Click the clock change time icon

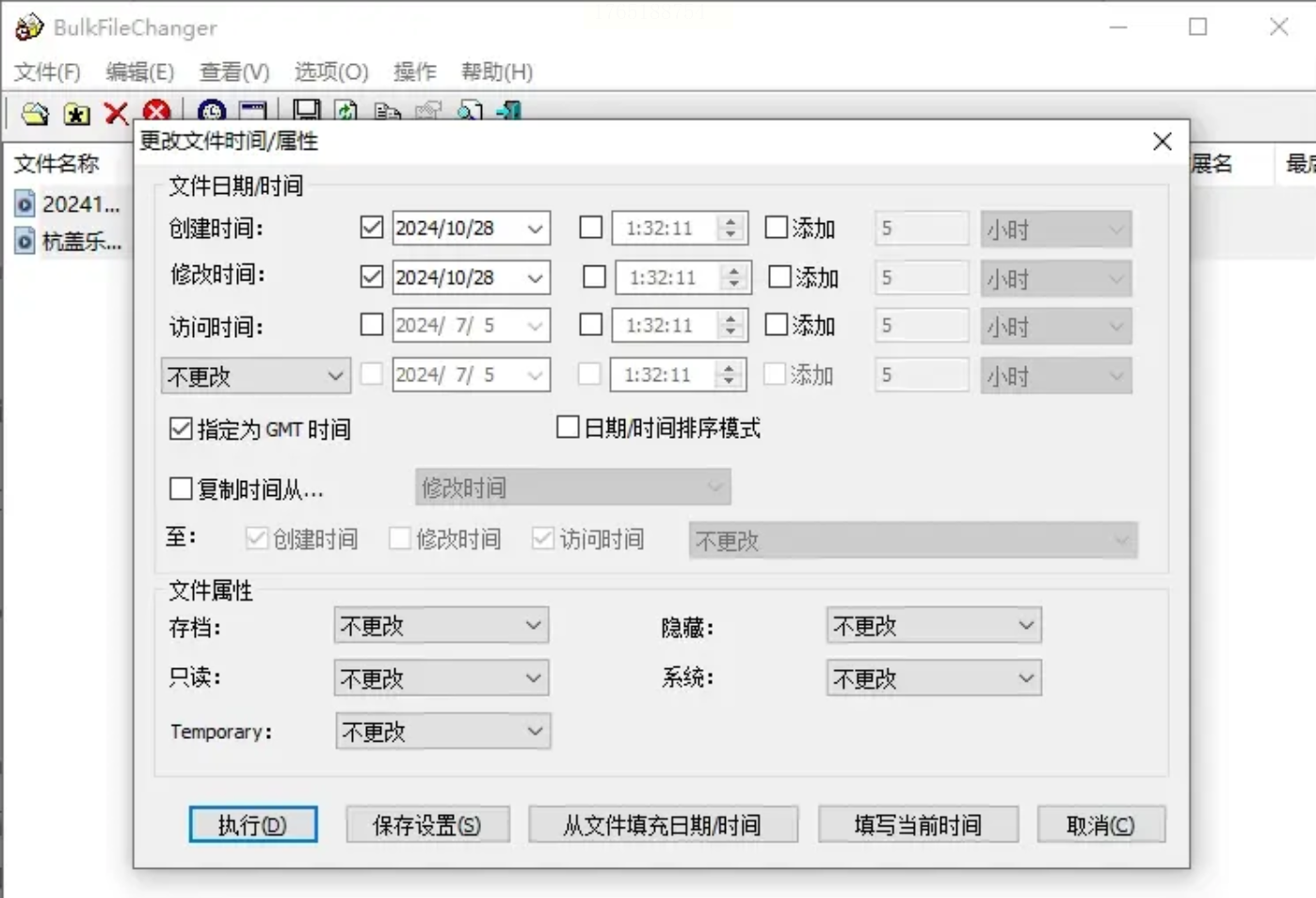pyautogui.click(x=212, y=111)
